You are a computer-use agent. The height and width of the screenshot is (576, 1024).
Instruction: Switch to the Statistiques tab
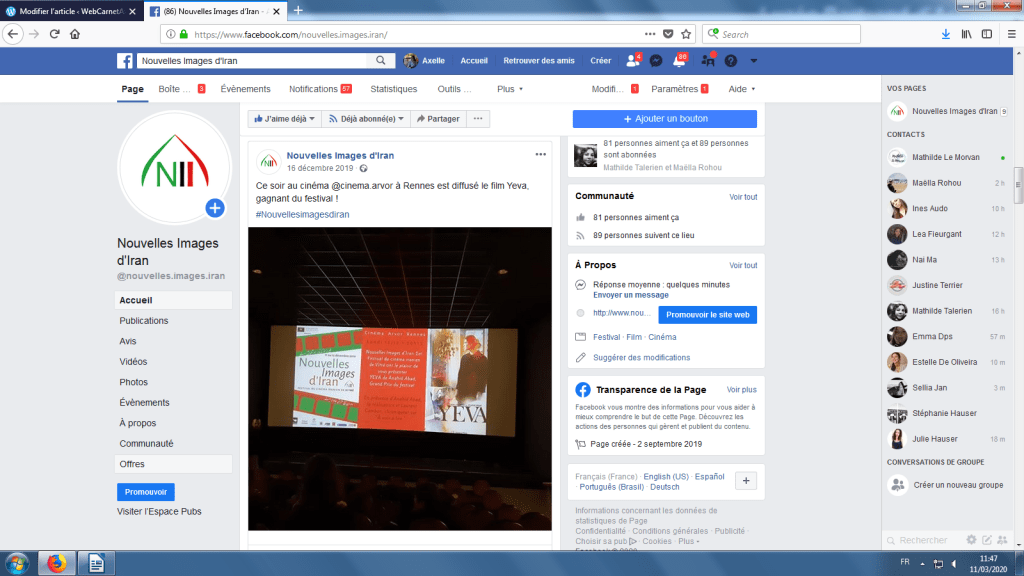[x=393, y=89]
